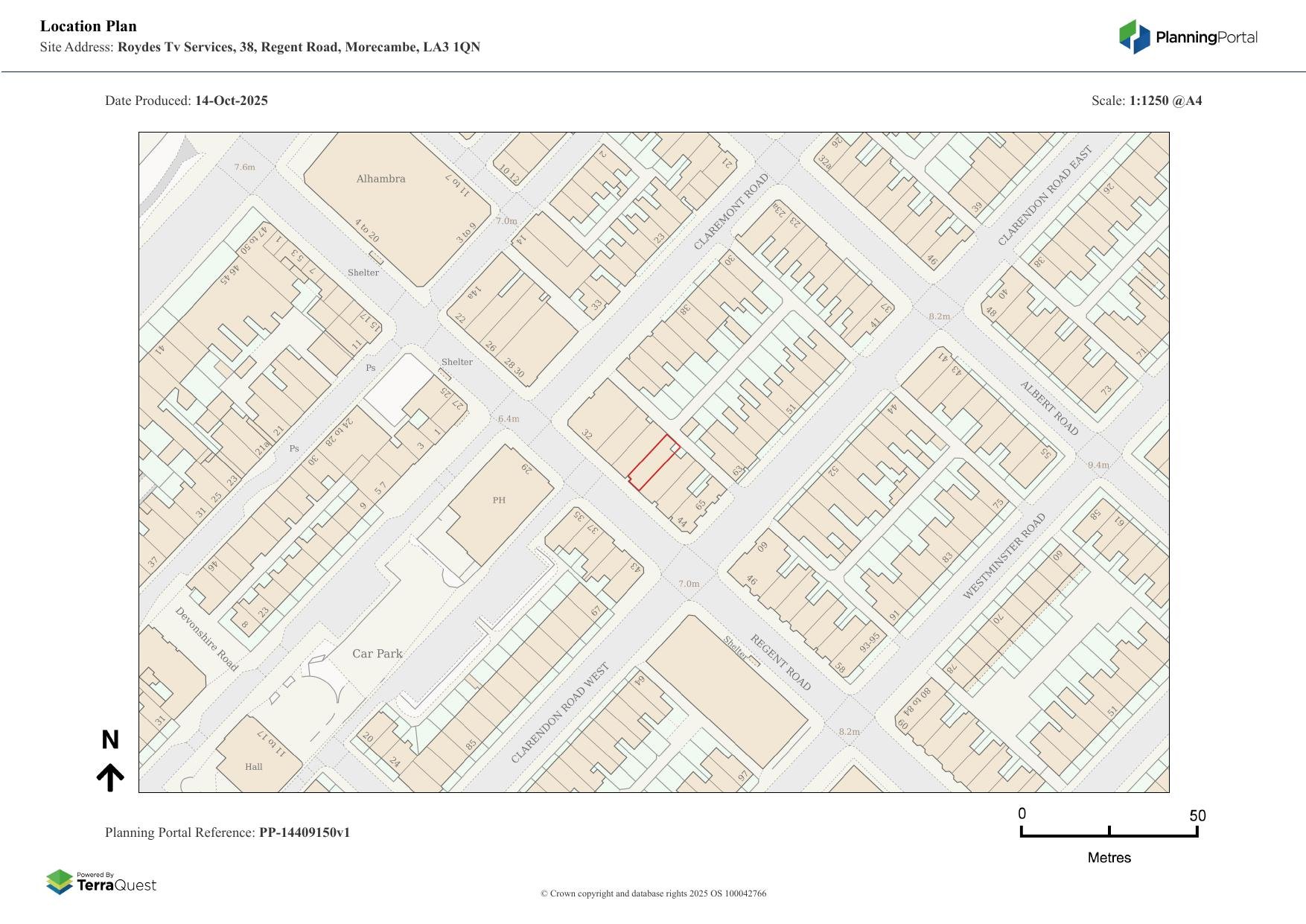Click the TerraQuest logo

tap(101, 882)
